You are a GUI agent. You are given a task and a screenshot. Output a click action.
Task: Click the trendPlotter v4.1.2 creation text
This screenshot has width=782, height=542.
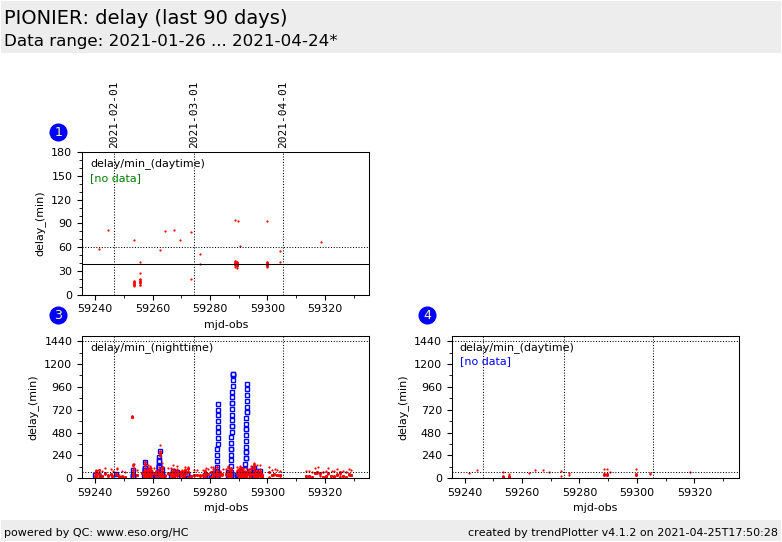[622, 532]
